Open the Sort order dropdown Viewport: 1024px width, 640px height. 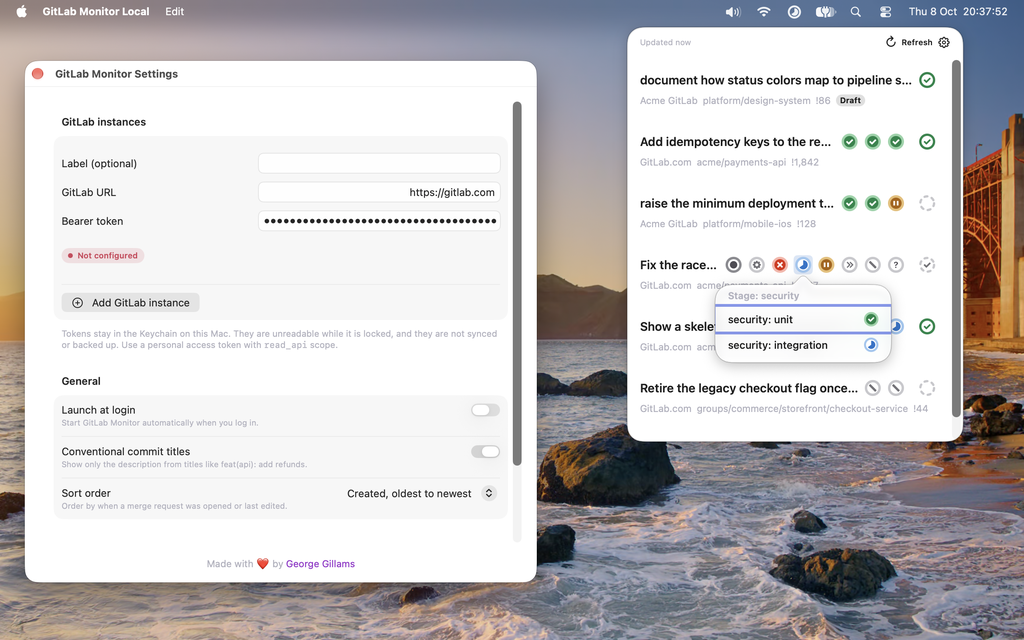(x=422, y=494)
